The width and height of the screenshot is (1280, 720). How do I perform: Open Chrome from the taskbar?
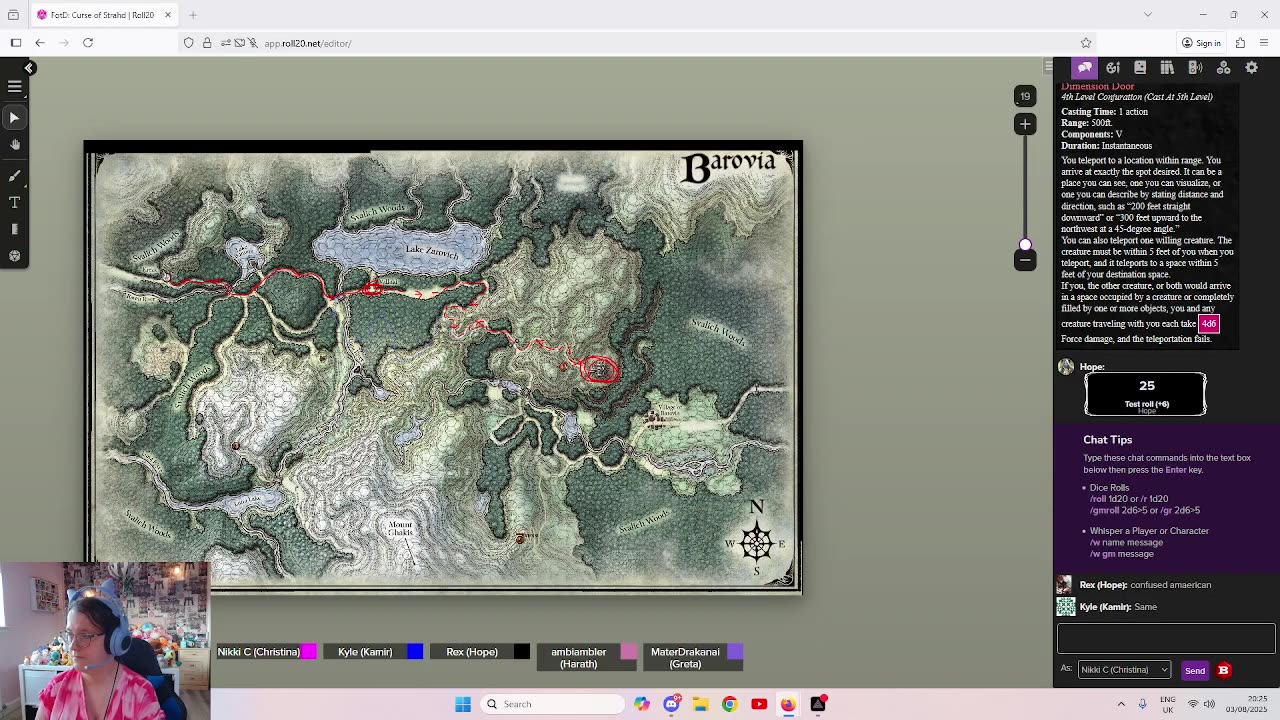[729, 704]
